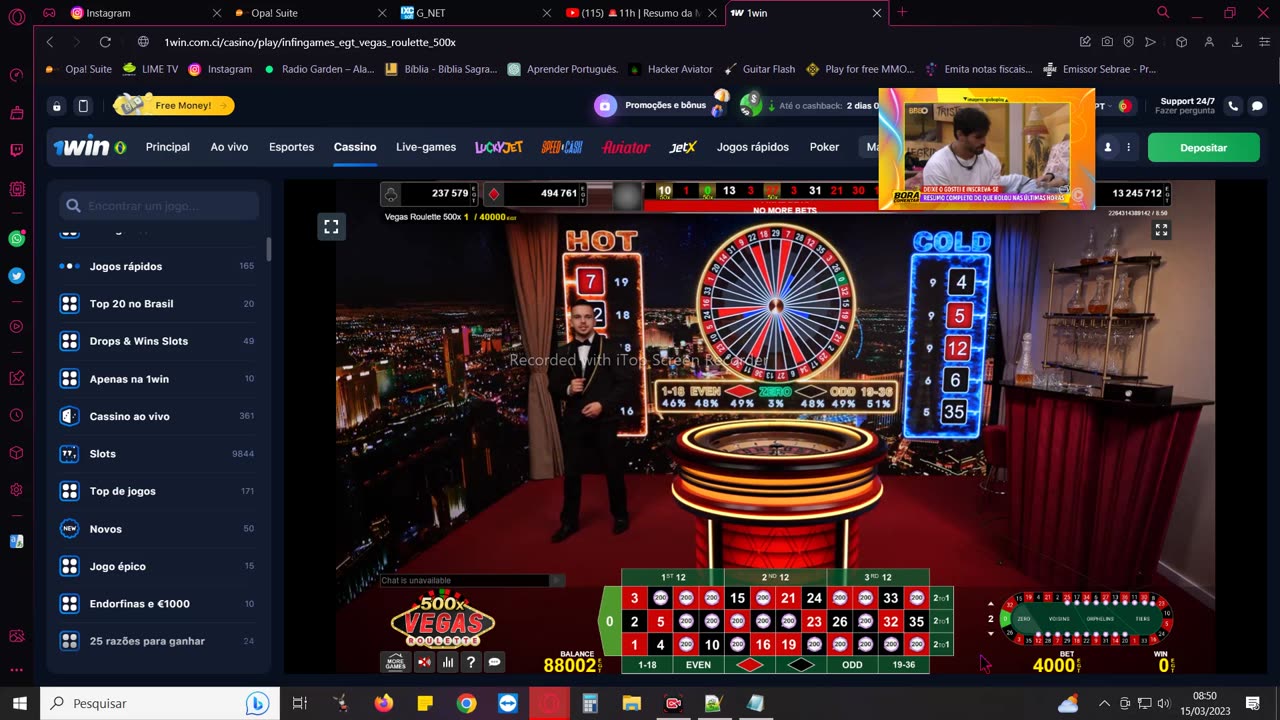The width and height of the screenshot is (1280, 720).
Task: Click the lock icon in the site header
Action: click(57, 106)
